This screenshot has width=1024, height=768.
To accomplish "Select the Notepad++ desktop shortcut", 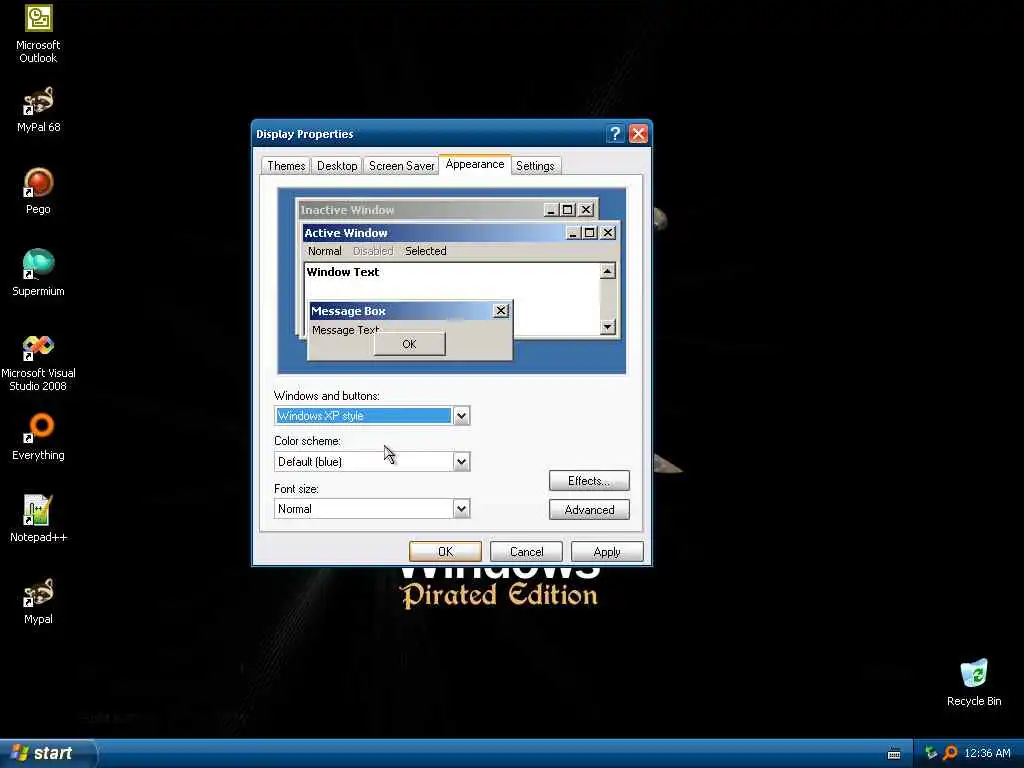I will pyautogui.click(x=38, y=519).
